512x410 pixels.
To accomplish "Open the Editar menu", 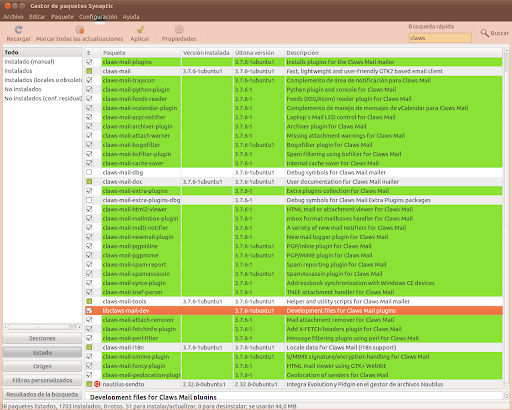I will [x=37, y=17].
